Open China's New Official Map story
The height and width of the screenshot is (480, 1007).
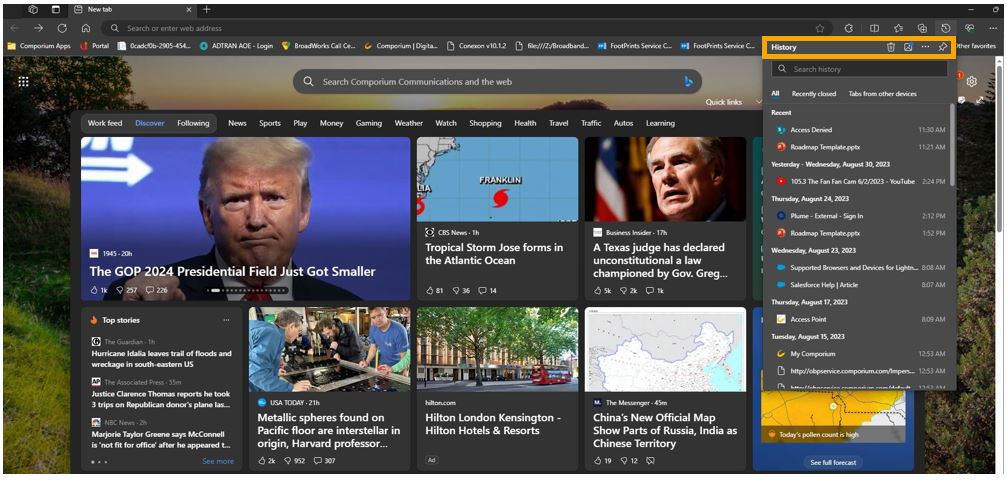(665, 431)
